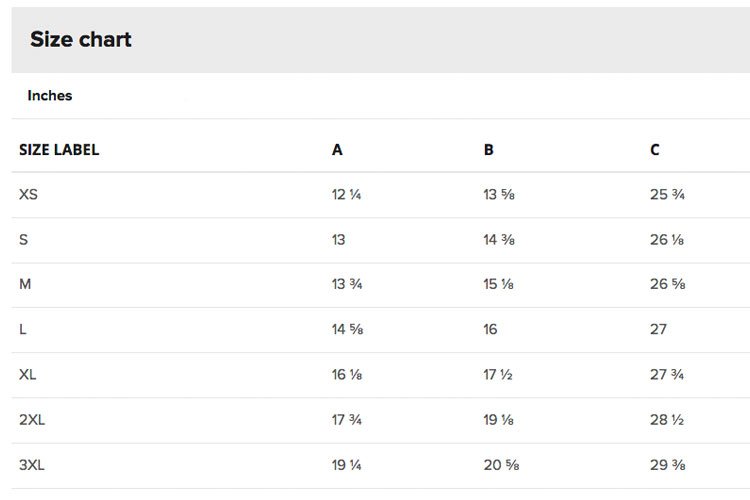The width and height of the screenshot is (750, 500).
Task: Click the S measurement C value 26 ⅛
Action: click(667, 239)
